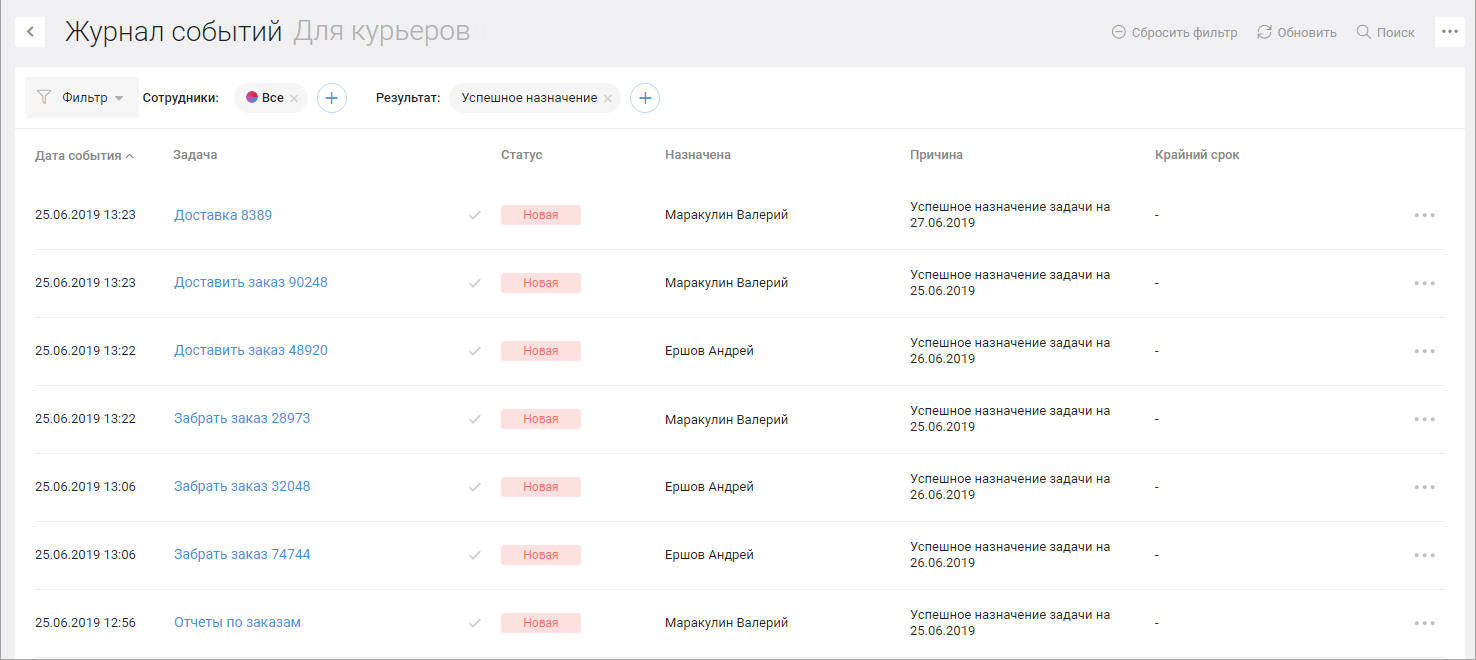This screenshot has height=660, width=1476.
Task: Reset the filter
Action: [1174, 32]
